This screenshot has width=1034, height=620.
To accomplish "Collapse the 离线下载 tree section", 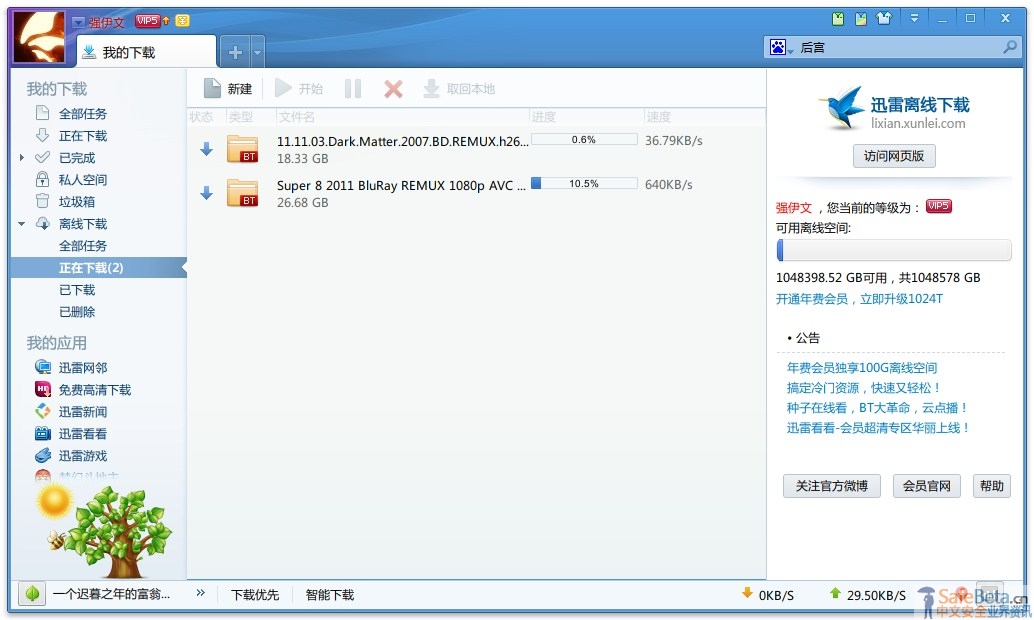I will [22, 224].
